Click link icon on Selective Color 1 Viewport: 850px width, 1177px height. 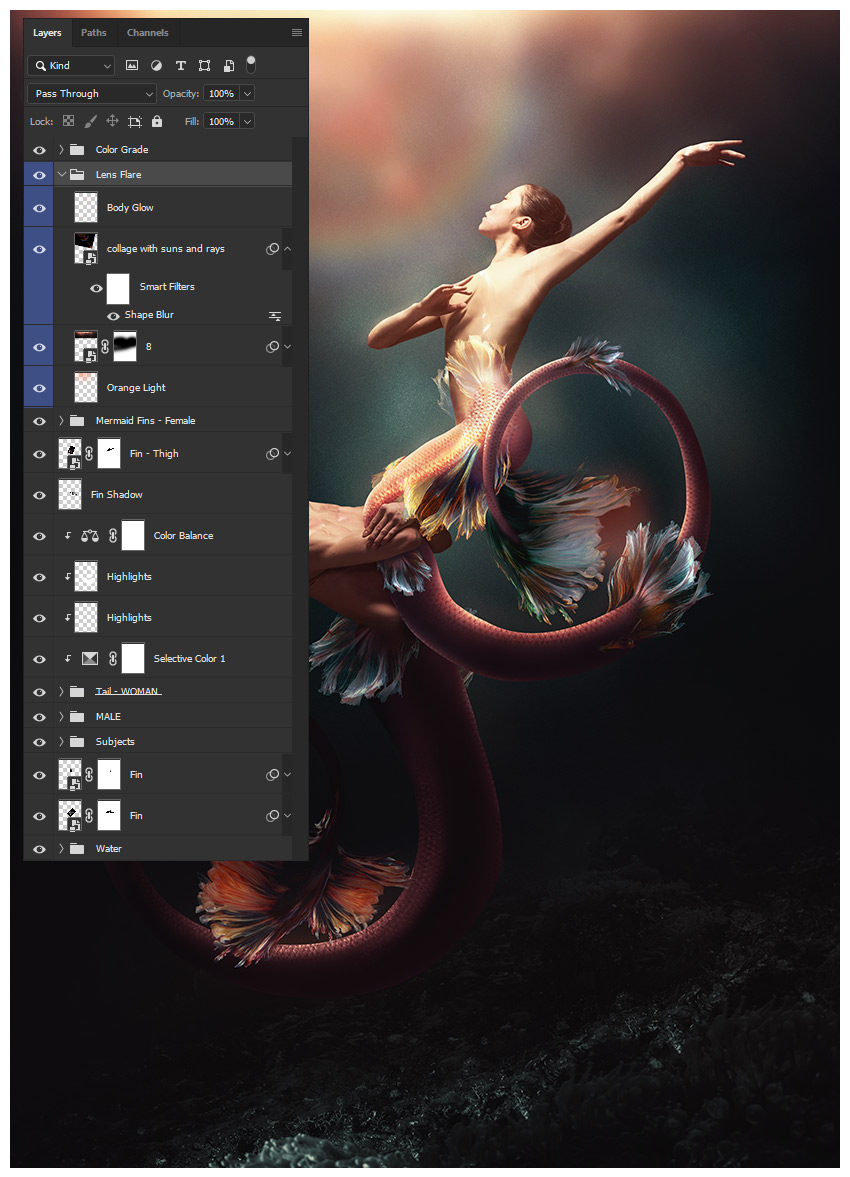tap(113, 658)
